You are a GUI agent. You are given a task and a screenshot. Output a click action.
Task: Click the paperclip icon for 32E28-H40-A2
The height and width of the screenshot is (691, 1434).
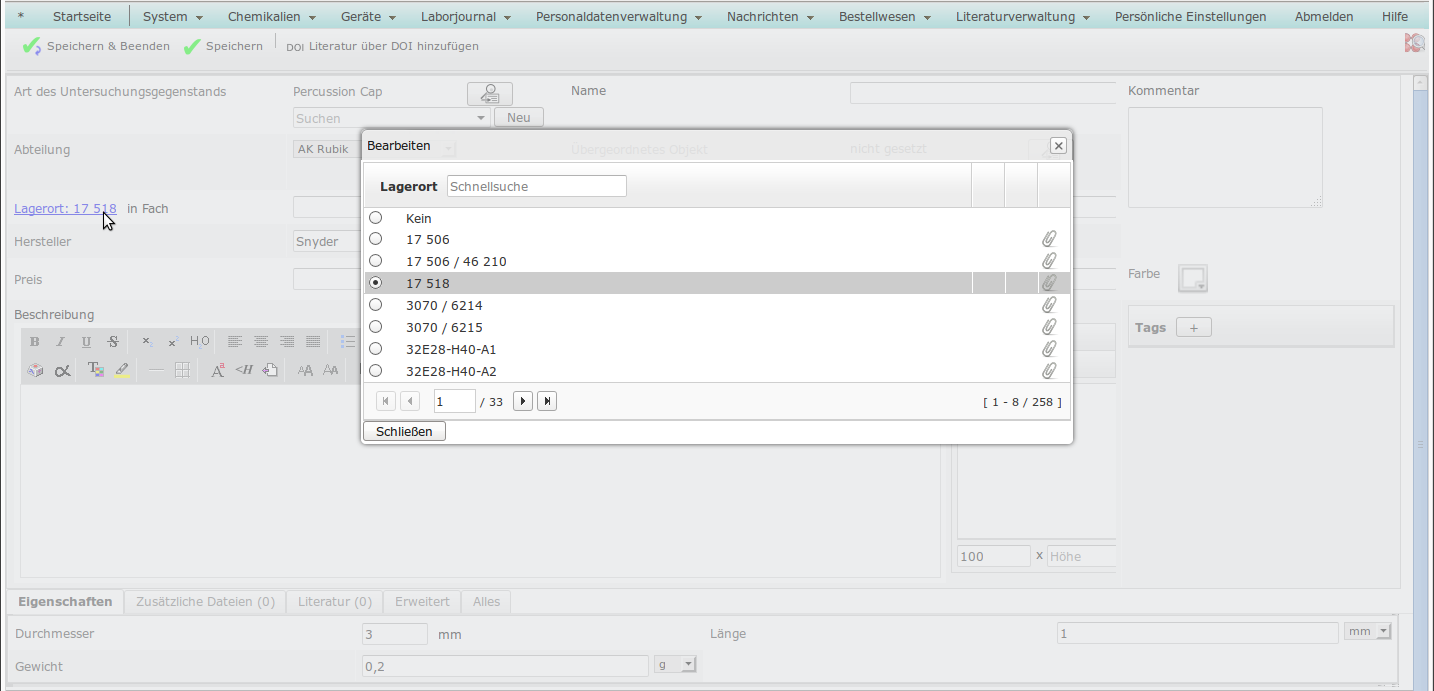coord(1048,371)
